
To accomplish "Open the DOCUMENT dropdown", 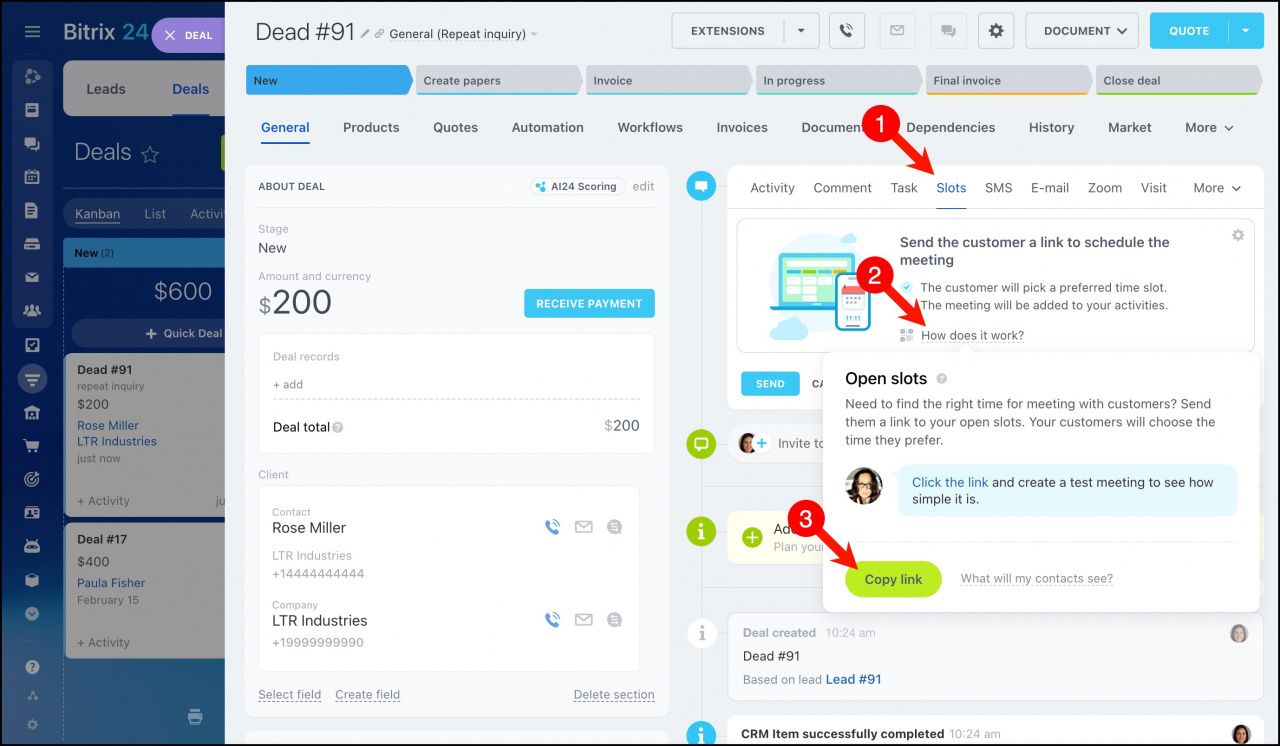I will point(1082,31).
